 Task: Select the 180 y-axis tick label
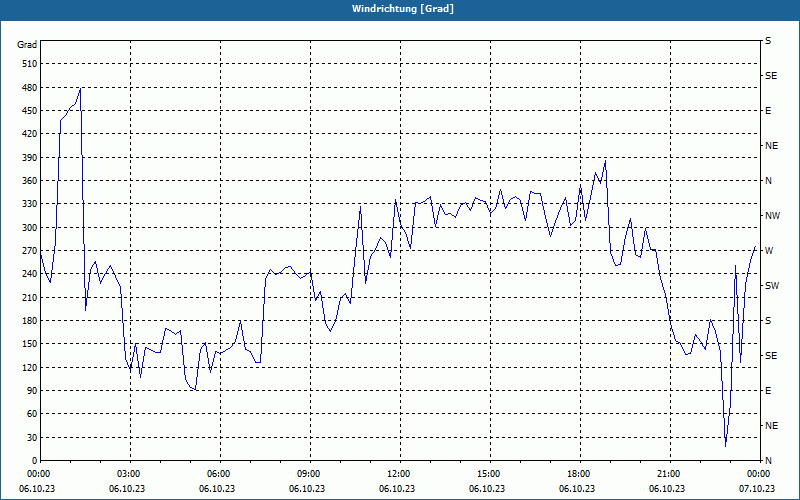pos(30,320)
